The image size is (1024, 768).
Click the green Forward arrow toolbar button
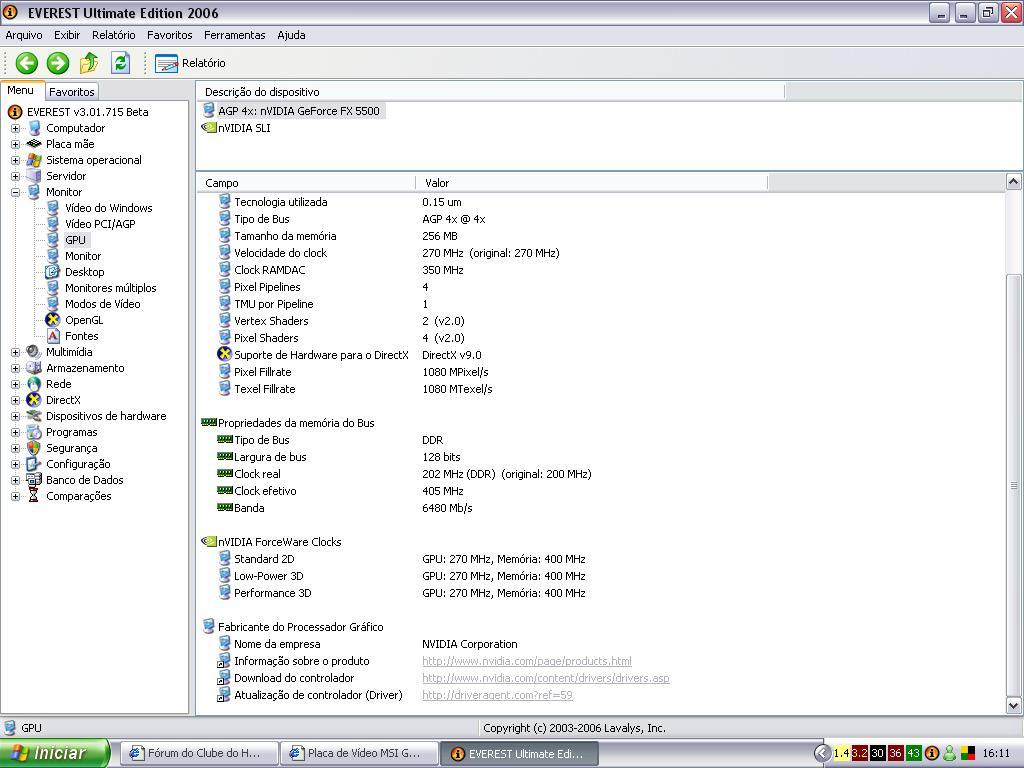57,63
